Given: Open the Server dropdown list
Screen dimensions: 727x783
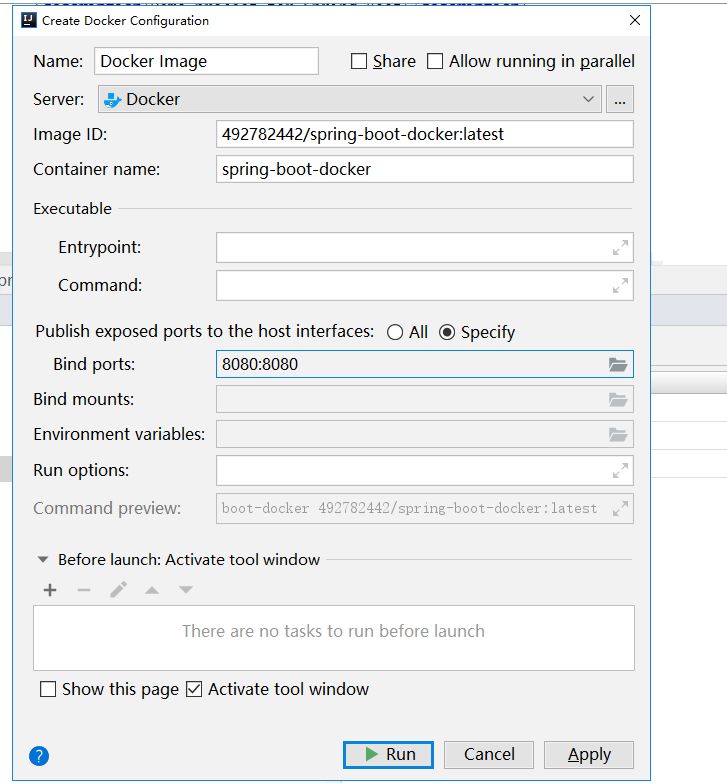Looking at the screenshot, I should pyautogui.click(x=350, y=99).
